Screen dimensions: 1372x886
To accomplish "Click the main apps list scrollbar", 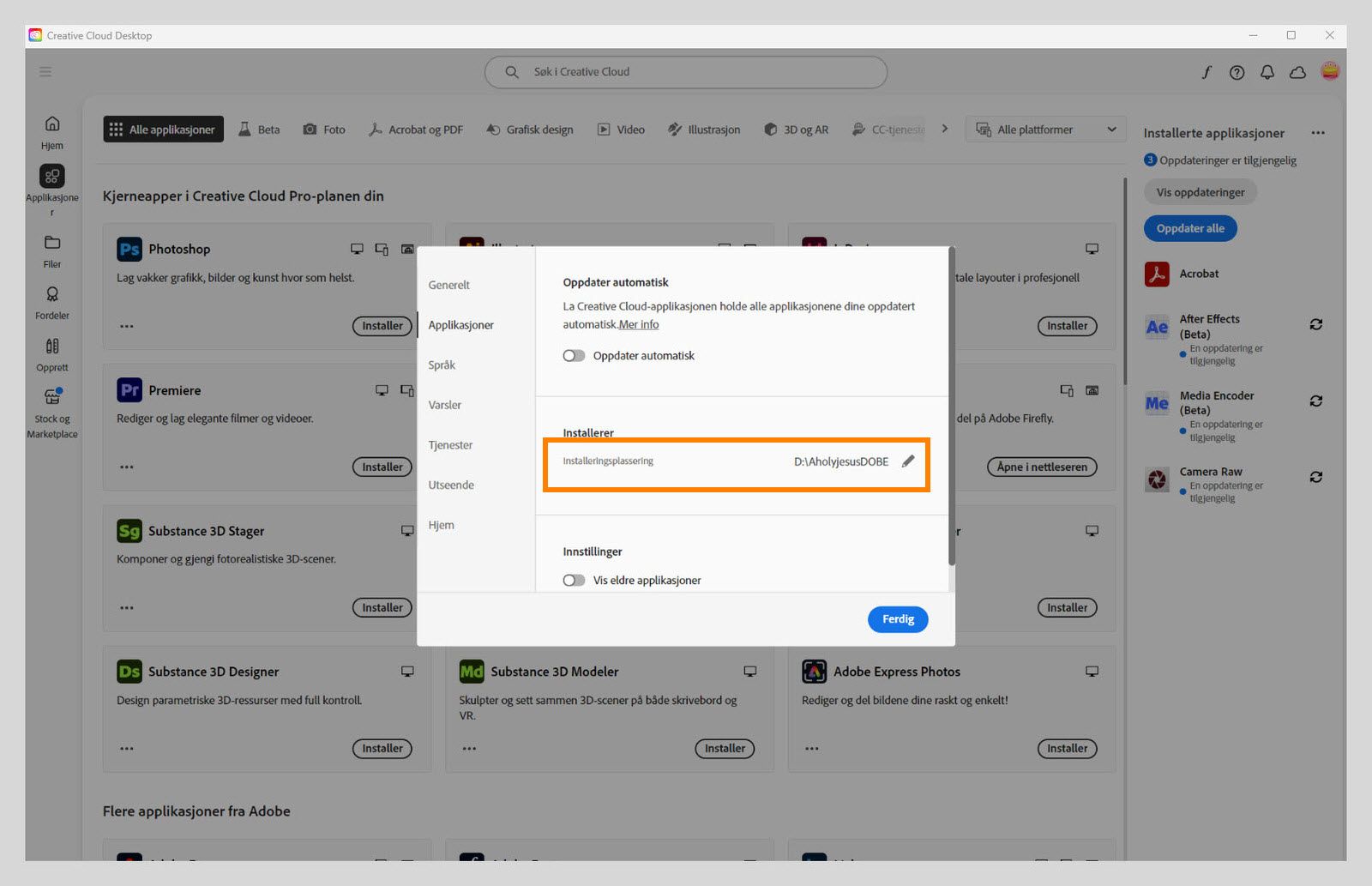I will click(x=1126, y=280).
